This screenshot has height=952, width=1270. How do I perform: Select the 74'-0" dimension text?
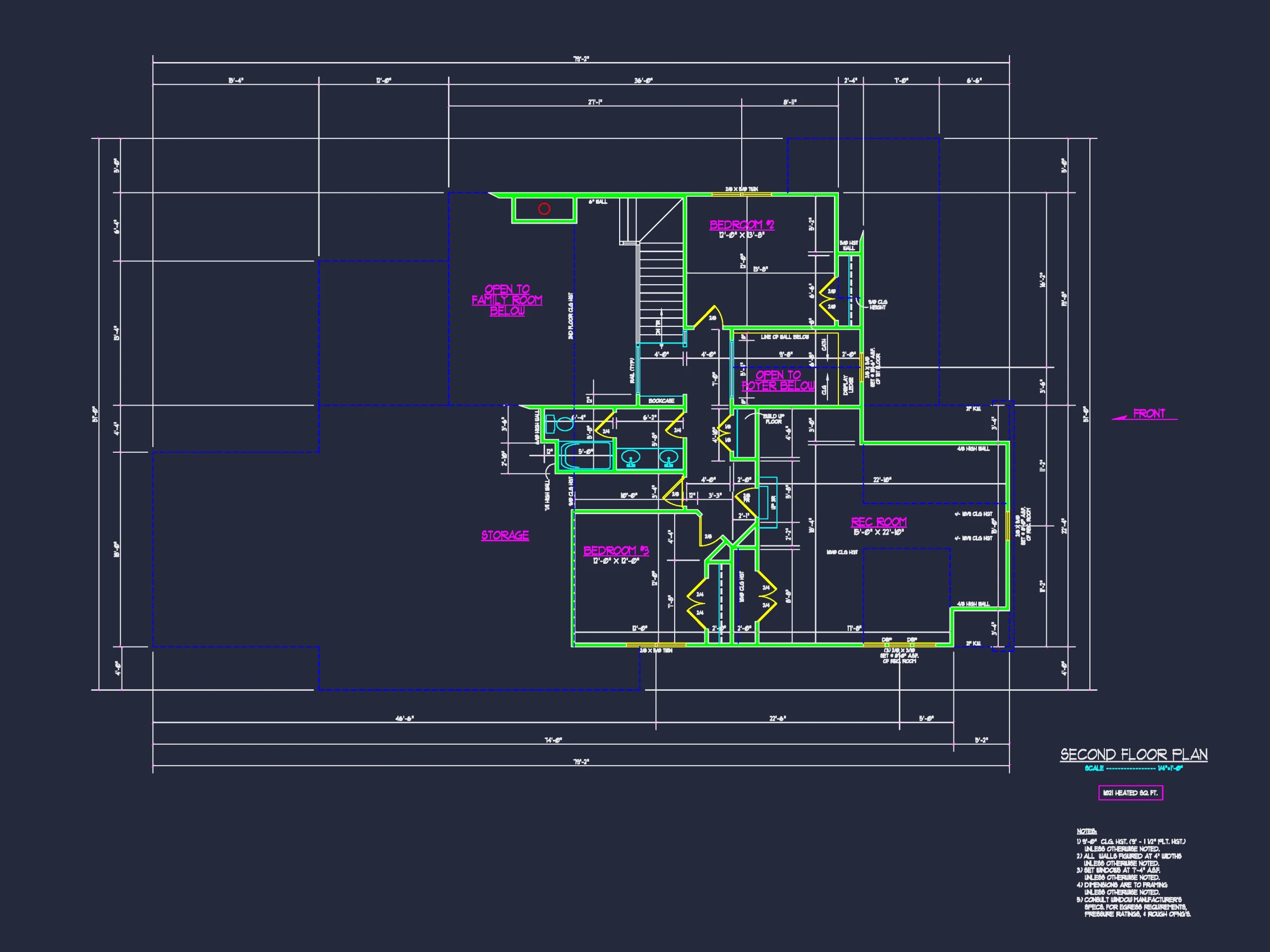coord(553,740)
